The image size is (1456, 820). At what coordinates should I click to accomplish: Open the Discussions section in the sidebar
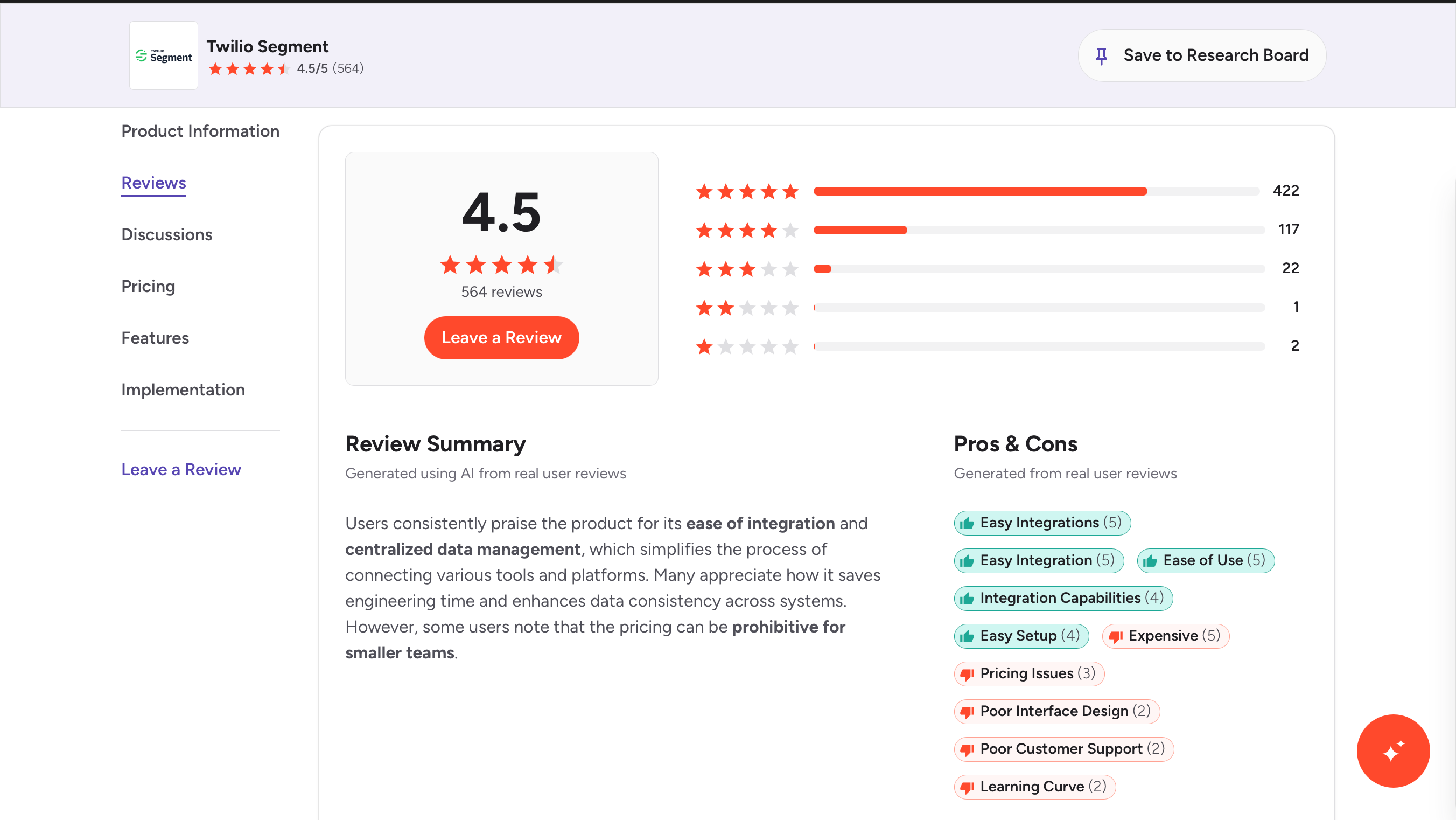167,234
